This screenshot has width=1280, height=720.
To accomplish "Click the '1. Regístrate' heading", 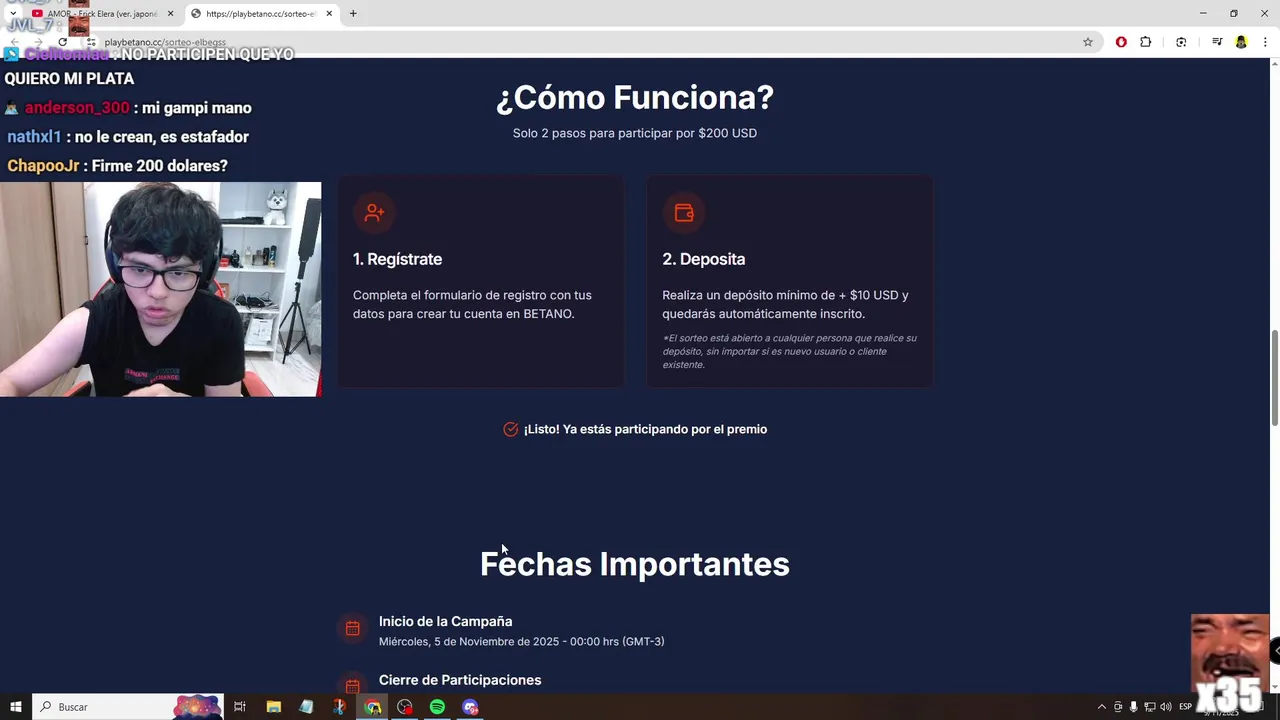I will click(x=397, y=259).
